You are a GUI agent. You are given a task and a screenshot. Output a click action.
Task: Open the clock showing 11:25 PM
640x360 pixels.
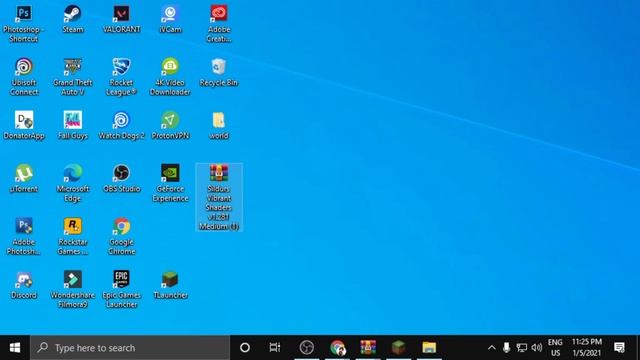[587, 348]
